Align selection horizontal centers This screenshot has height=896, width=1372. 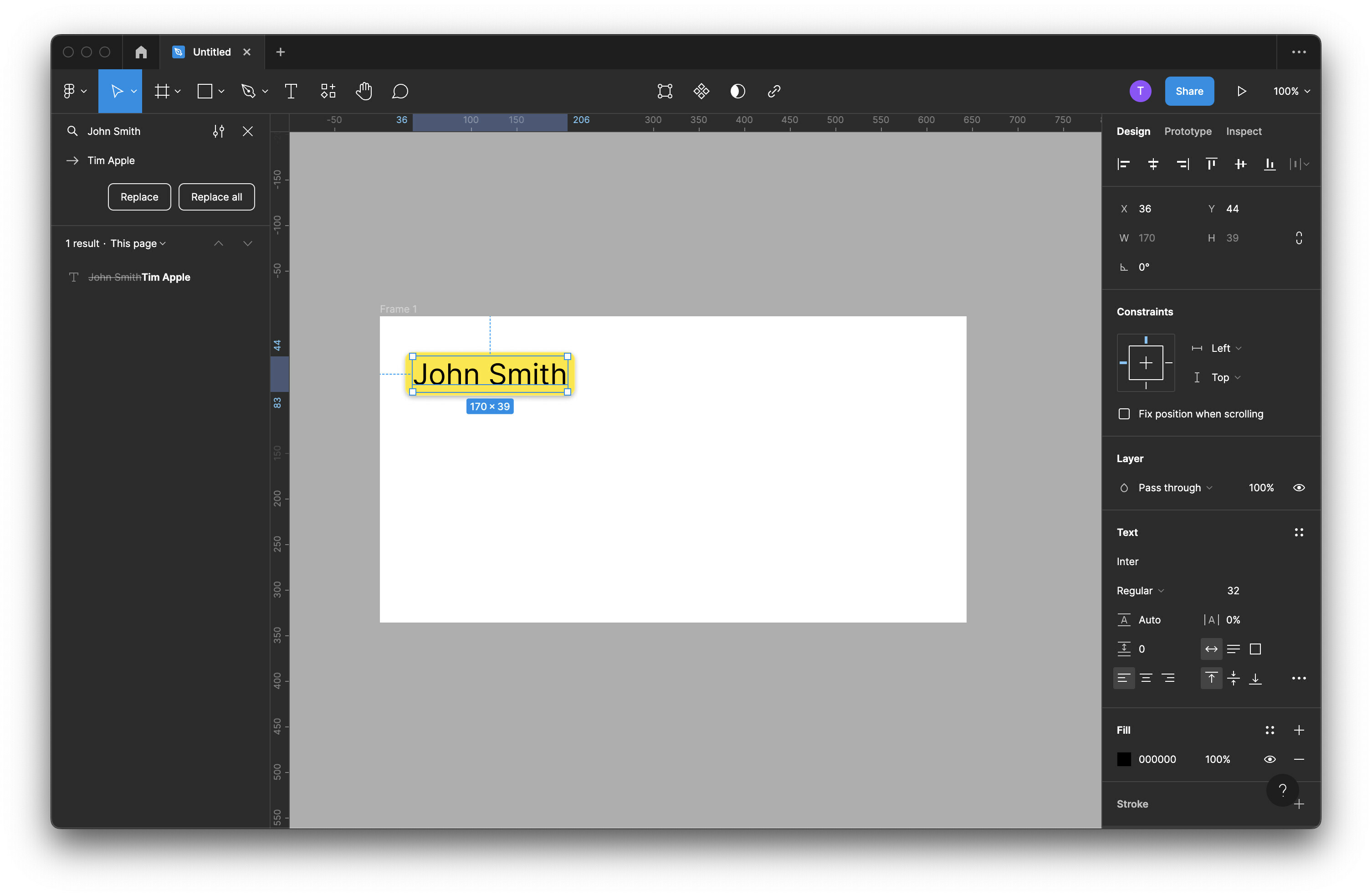point(1153,165)
